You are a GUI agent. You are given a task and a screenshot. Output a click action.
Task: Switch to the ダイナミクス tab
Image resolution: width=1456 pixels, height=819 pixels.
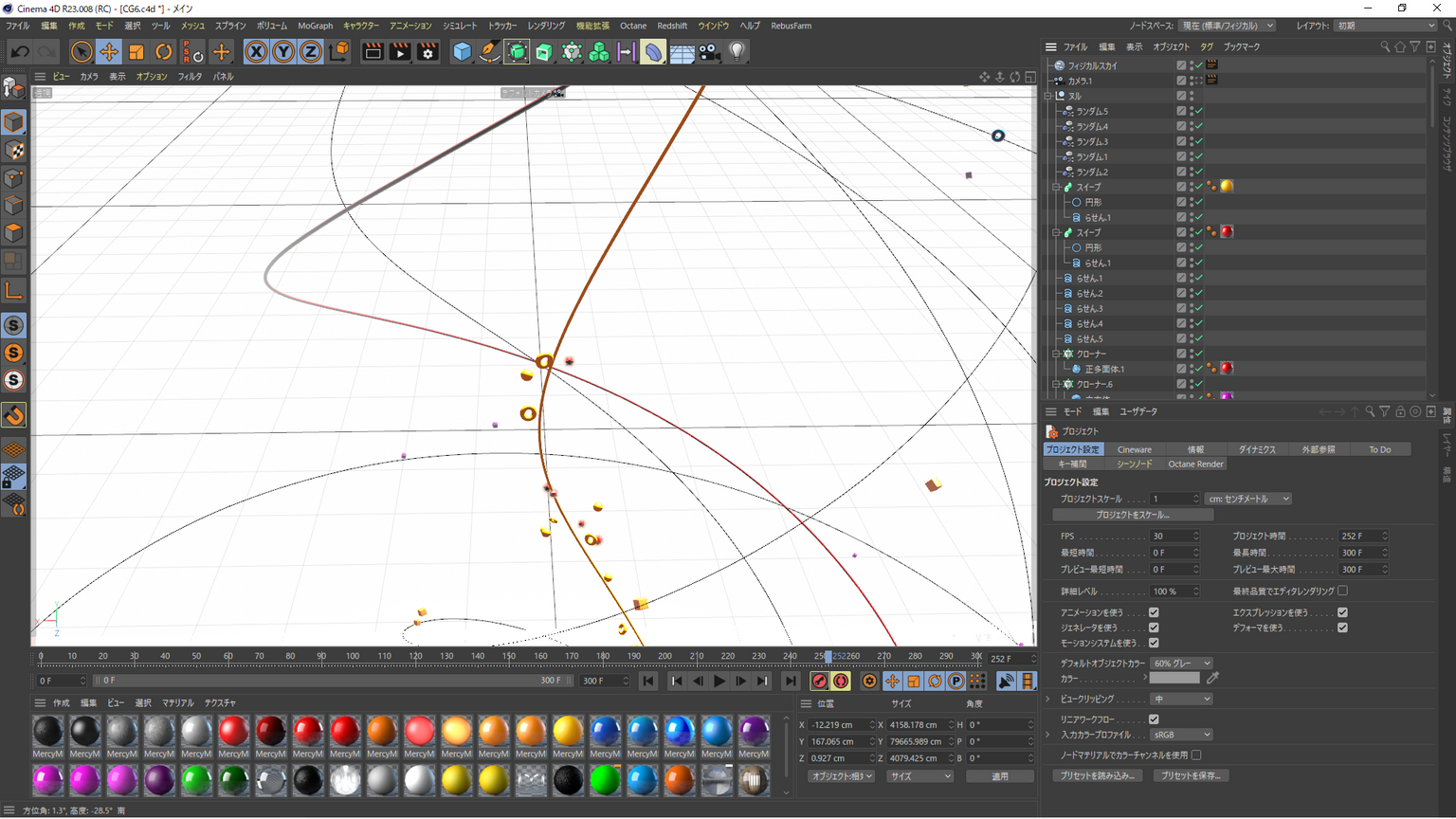(x=1257, y=449)
